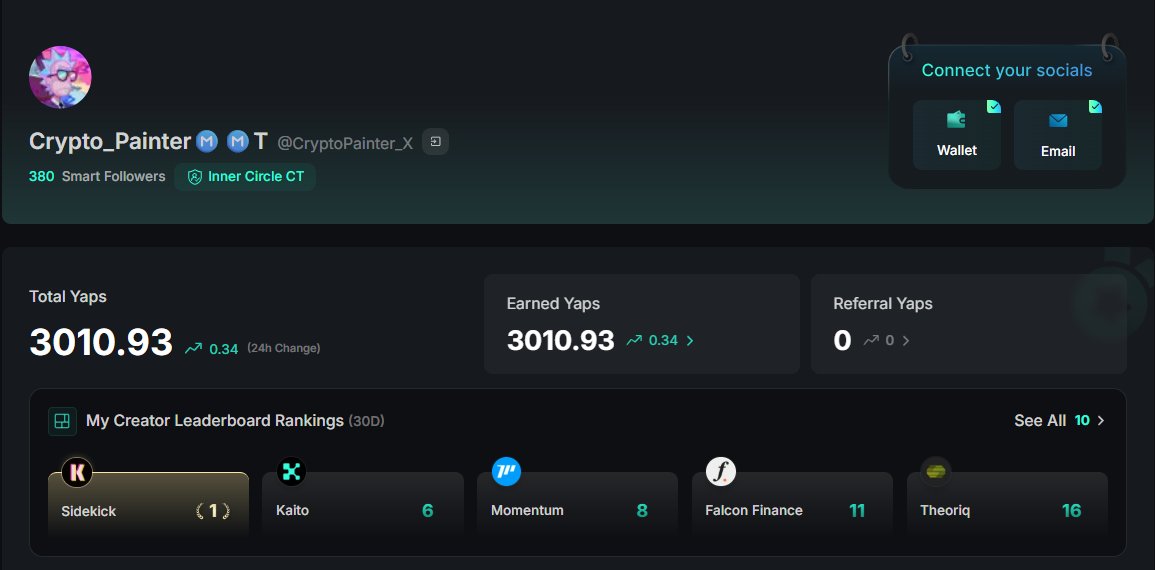
Task: Click the Inner Circle CT badge
Action: [x=245, y=177]
